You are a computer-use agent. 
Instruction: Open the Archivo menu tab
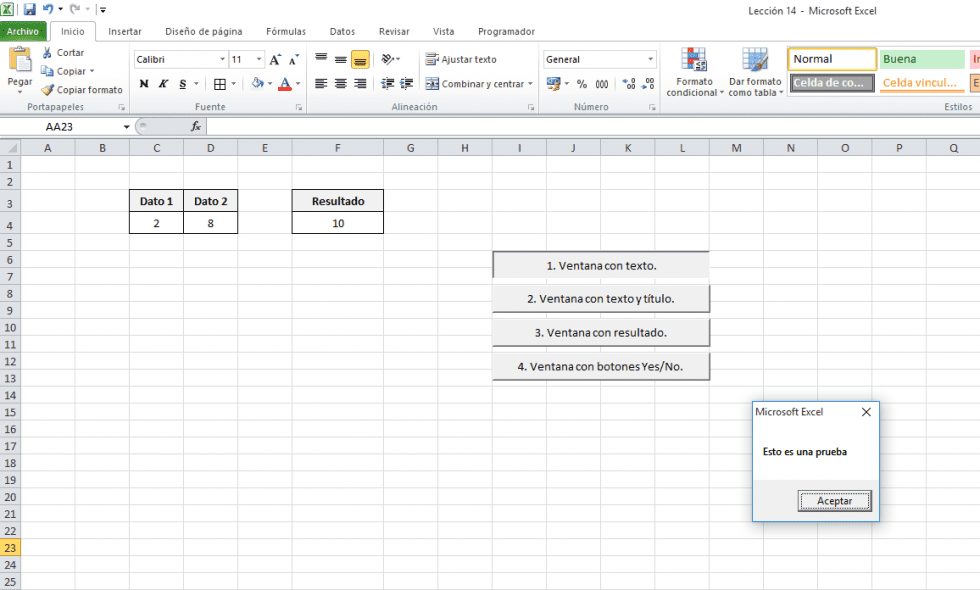coord(22,31)
